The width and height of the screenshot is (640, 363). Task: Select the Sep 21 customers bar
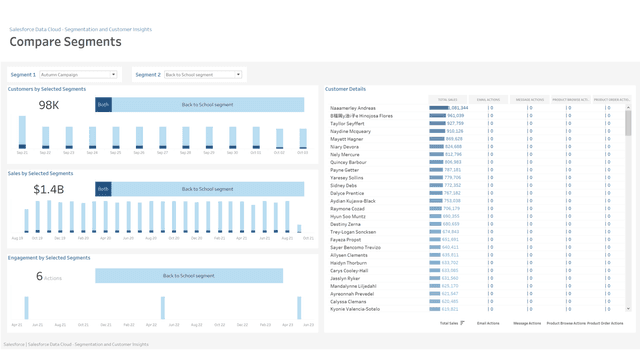pyautogui.click(x=22, y=132)
